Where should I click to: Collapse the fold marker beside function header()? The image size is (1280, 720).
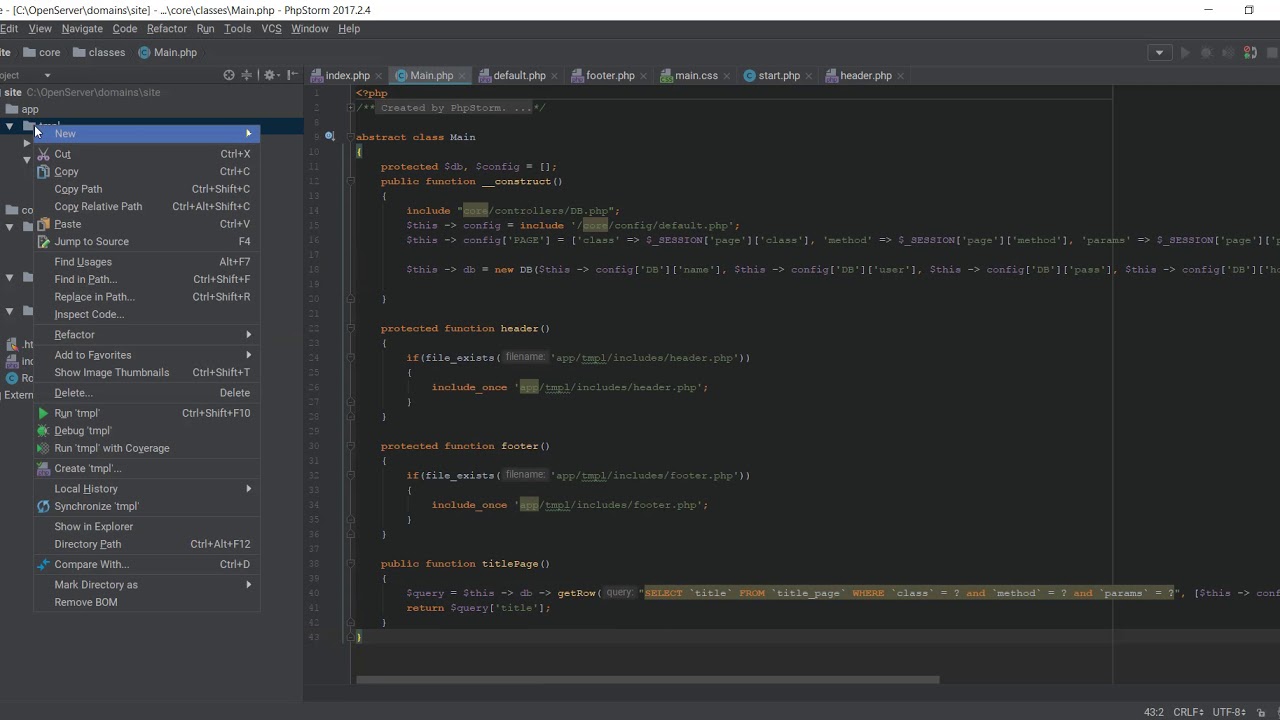[x=351, y=328]
